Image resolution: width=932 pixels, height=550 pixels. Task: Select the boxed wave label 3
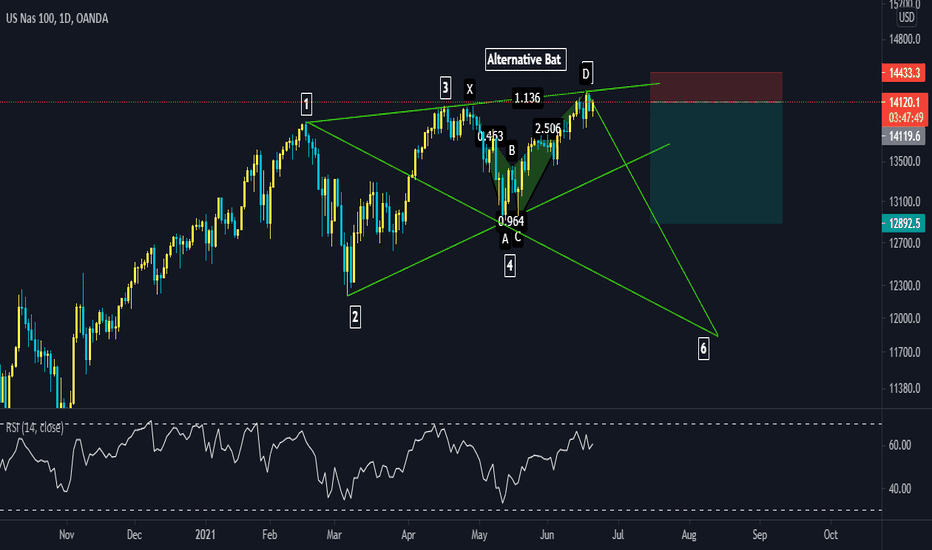pos(445,87)
